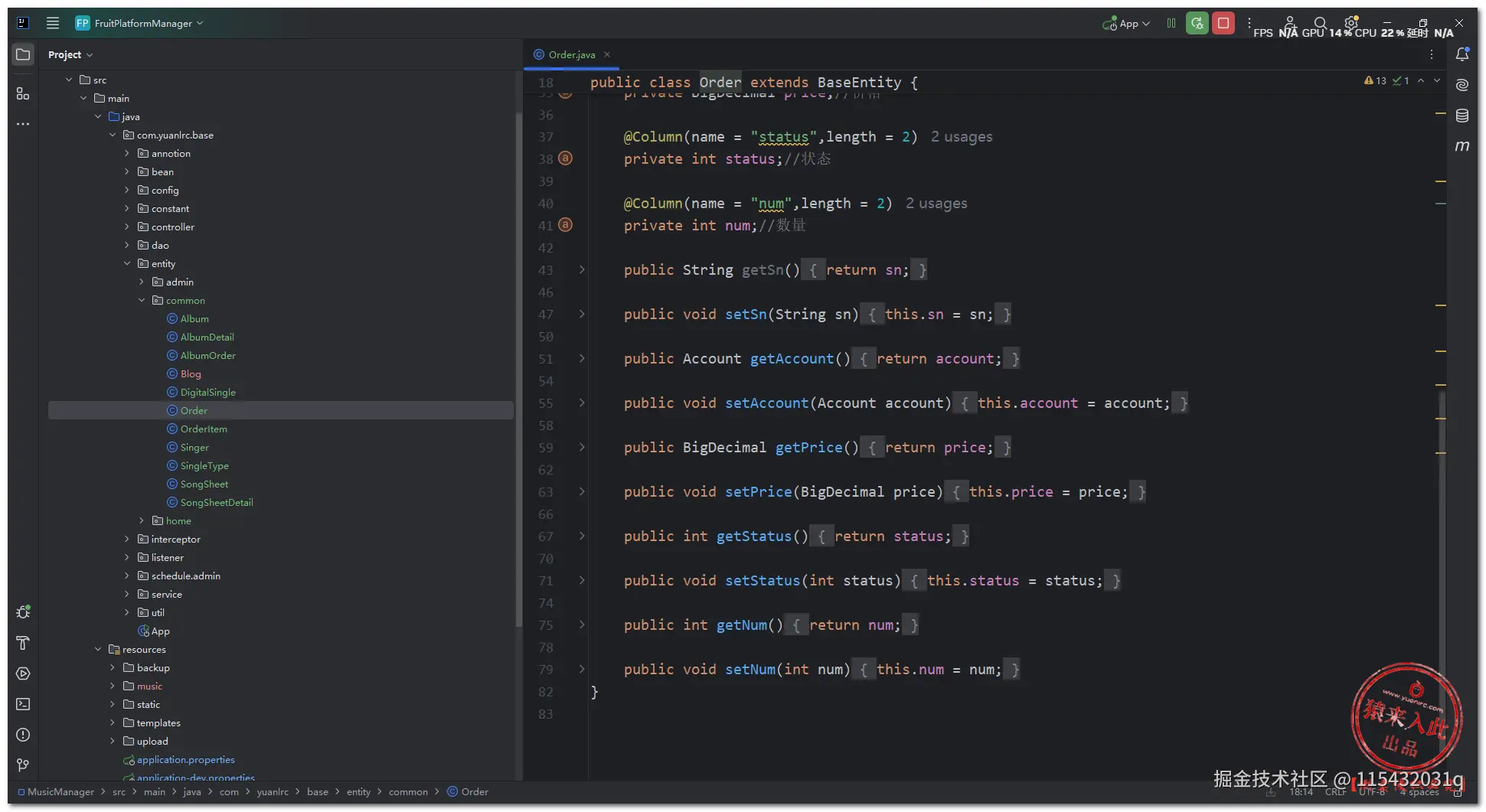Open the Album class
Screen dimensions: 1486x812
point(194,318)
